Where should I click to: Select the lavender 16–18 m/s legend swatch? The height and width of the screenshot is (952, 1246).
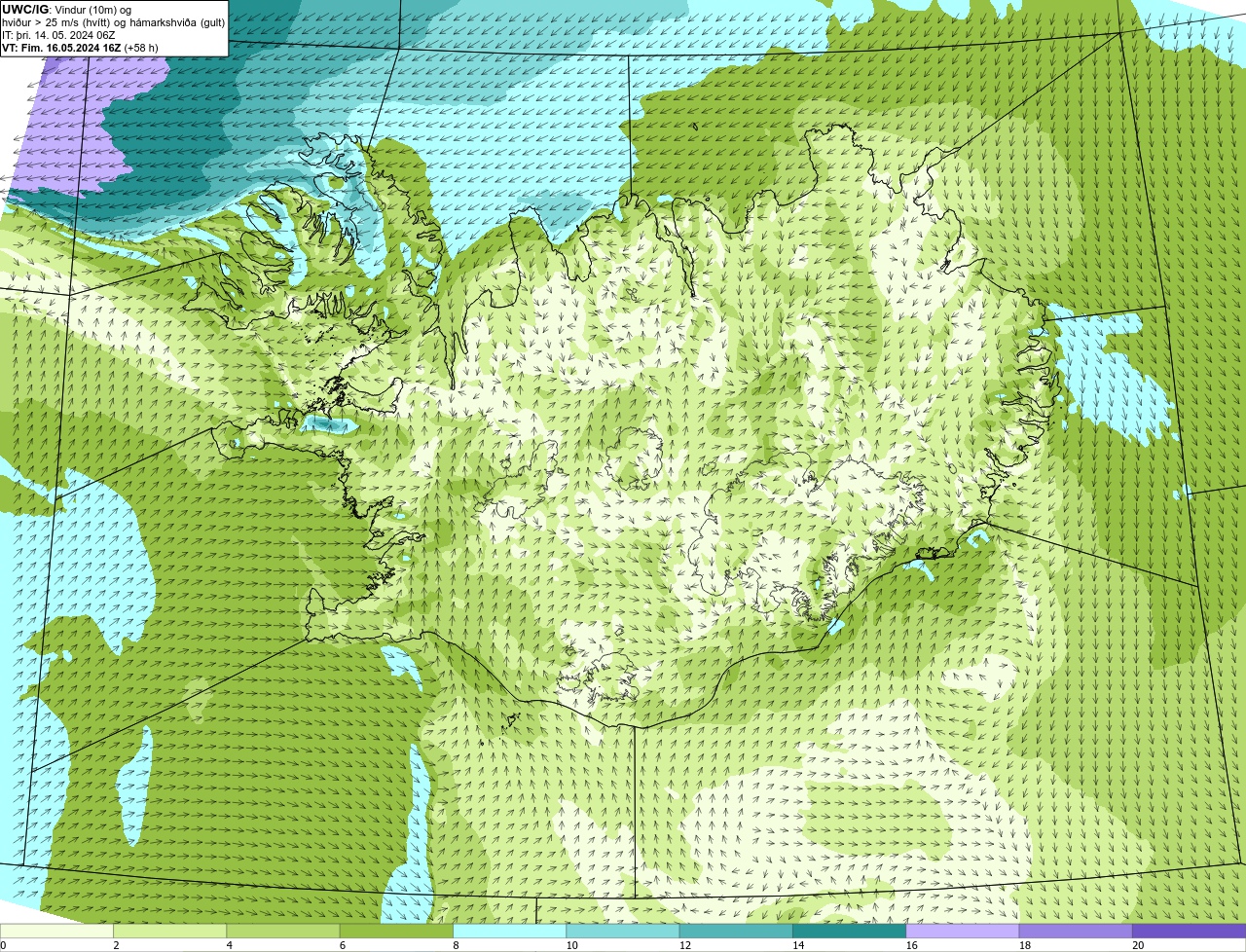963,932
